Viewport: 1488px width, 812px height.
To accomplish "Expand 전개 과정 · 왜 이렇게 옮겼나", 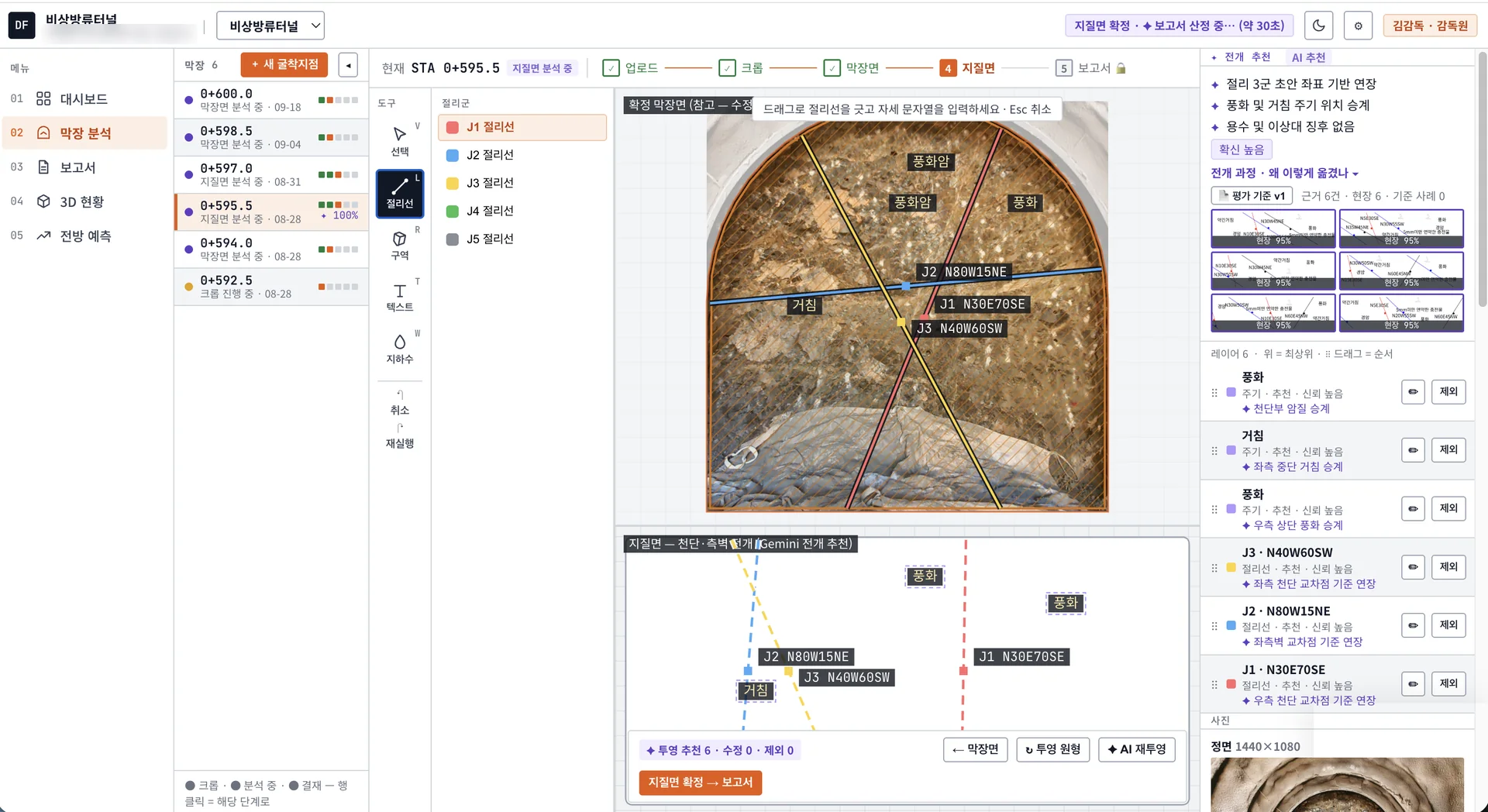I will (x=1285, y=173).
